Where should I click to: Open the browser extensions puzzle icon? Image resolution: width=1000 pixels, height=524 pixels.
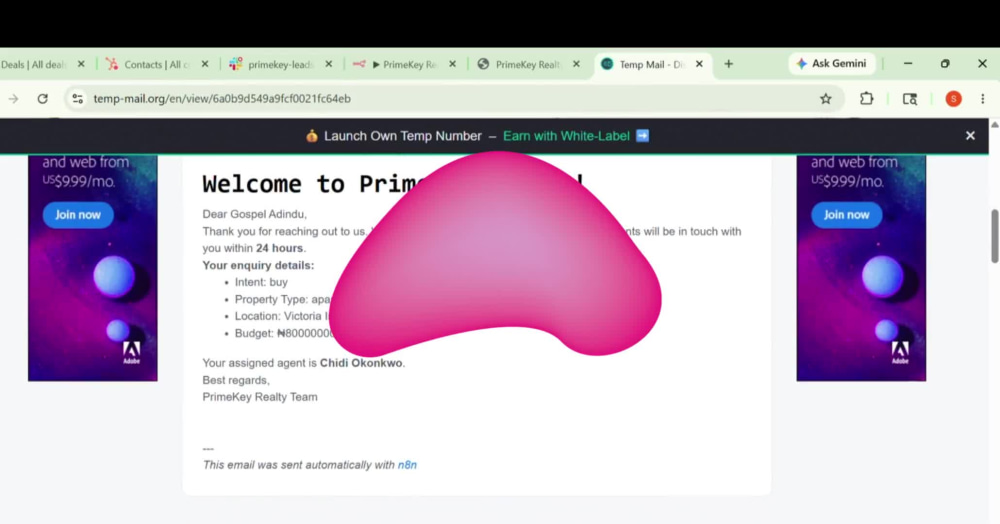[x=866, y=99]
